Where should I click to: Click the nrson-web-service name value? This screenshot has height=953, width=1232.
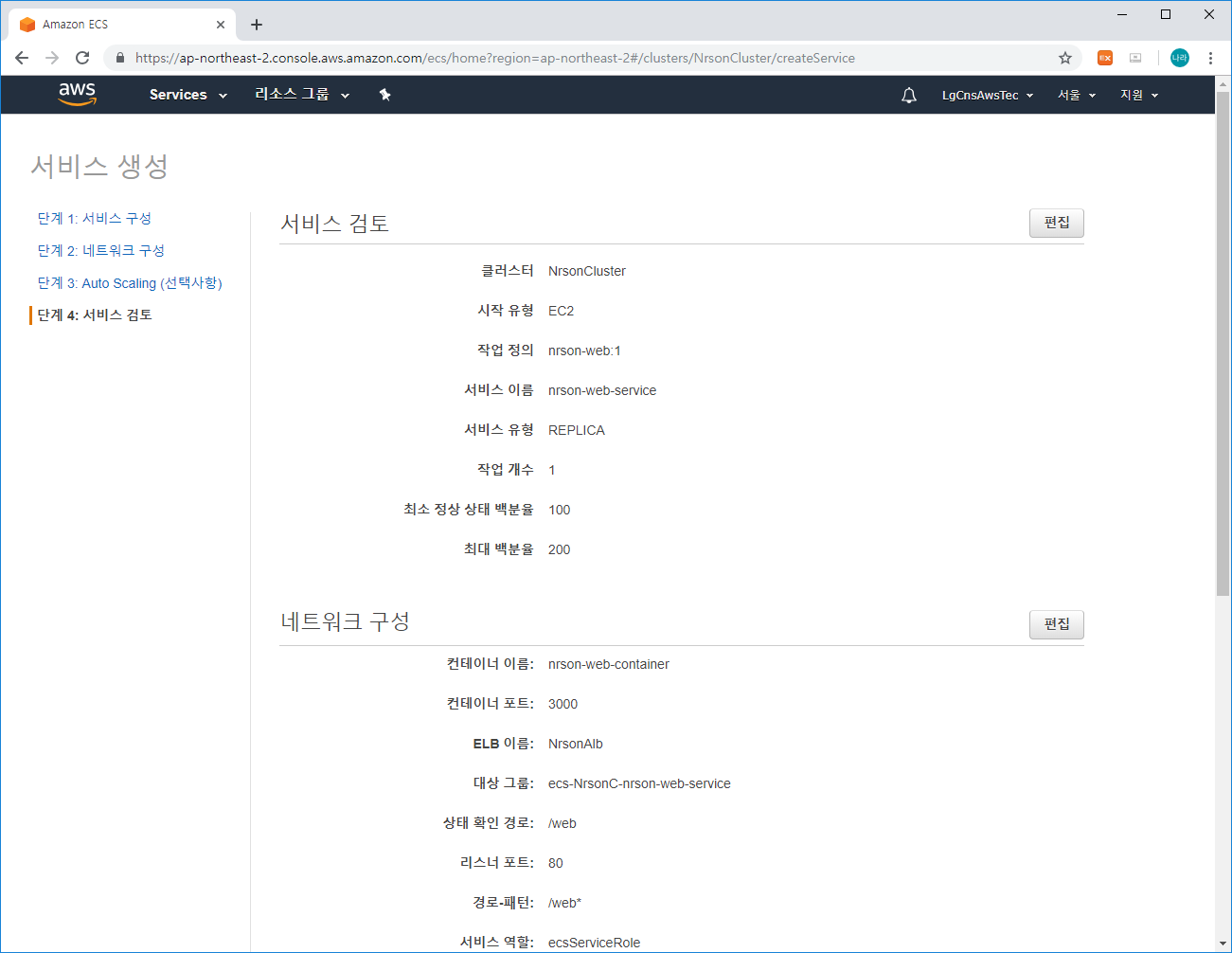point(602,390)
